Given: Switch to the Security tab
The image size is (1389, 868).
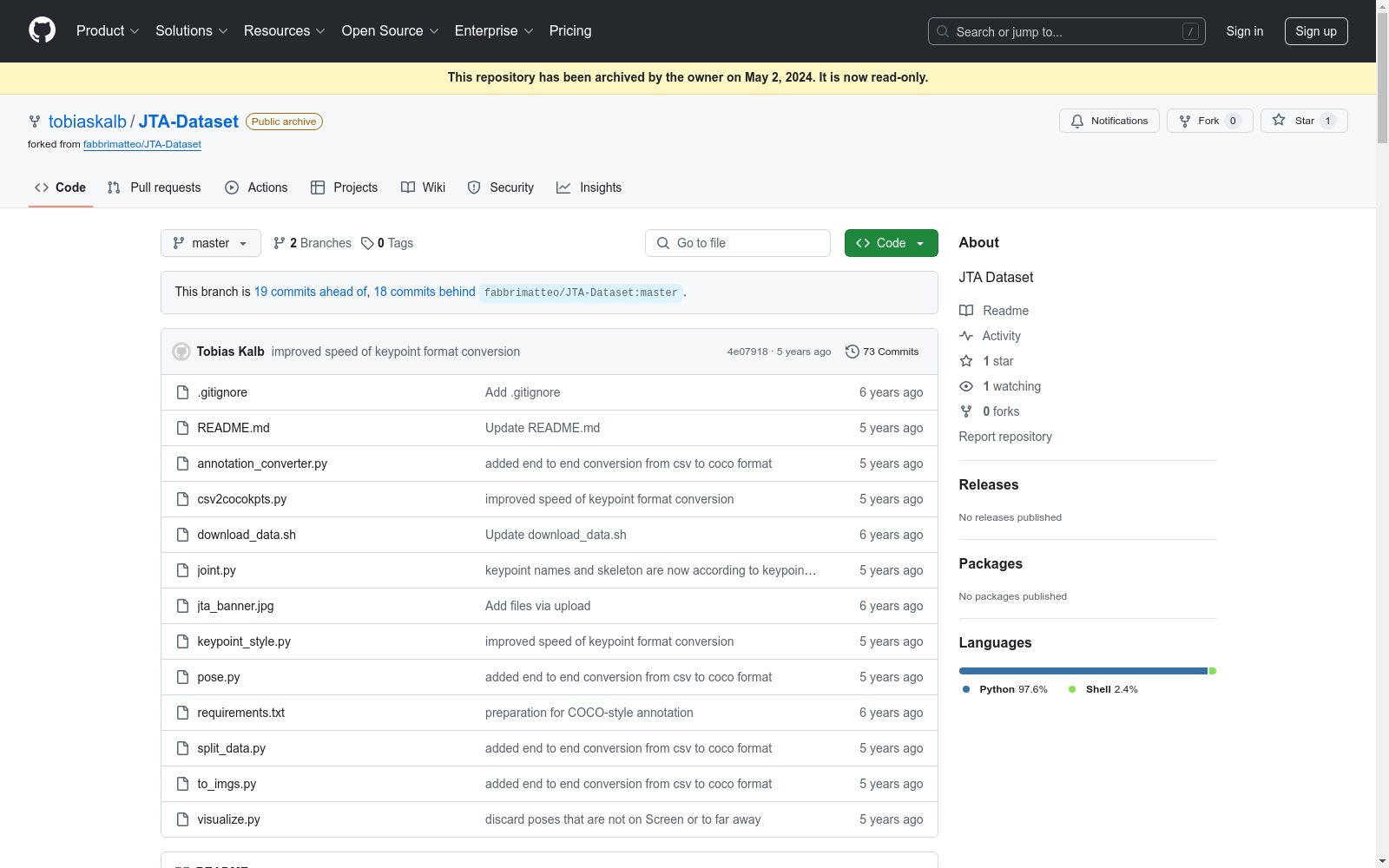Looking at the screenshot, I should point(501,187).
